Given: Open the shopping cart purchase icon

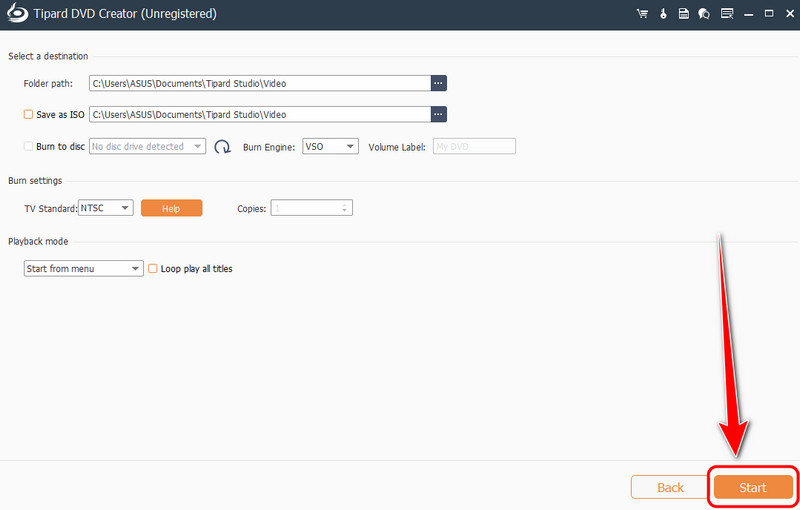Looking at the screenshot, I should 642,14.
